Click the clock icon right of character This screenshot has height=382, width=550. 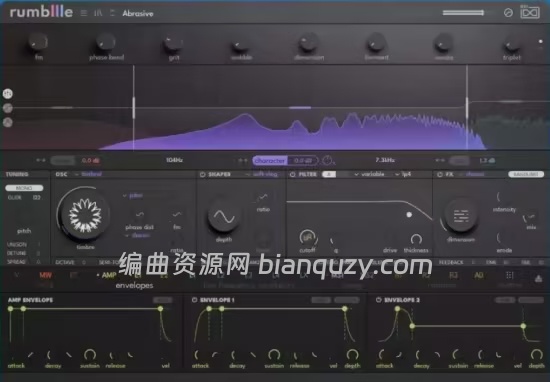click(x=328, y=160)
